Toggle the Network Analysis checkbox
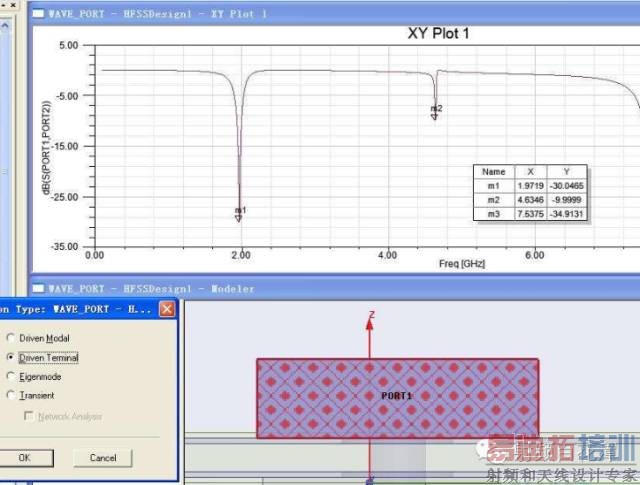The height and width of the screenshot is (485, 640). click(x=29, y=416)
